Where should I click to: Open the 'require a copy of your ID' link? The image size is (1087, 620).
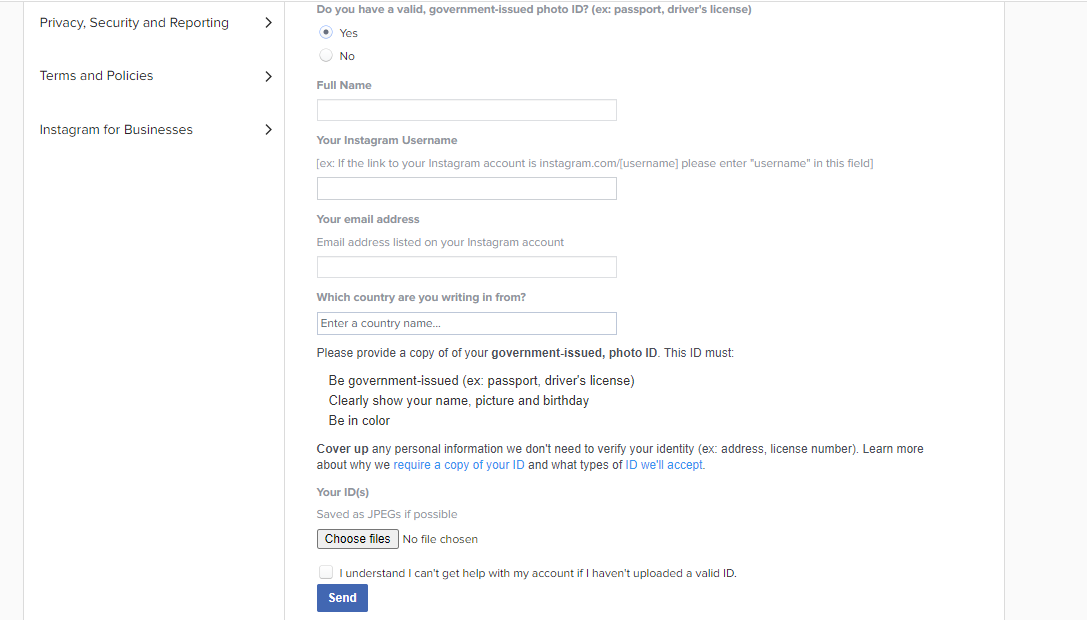point(459,465)
